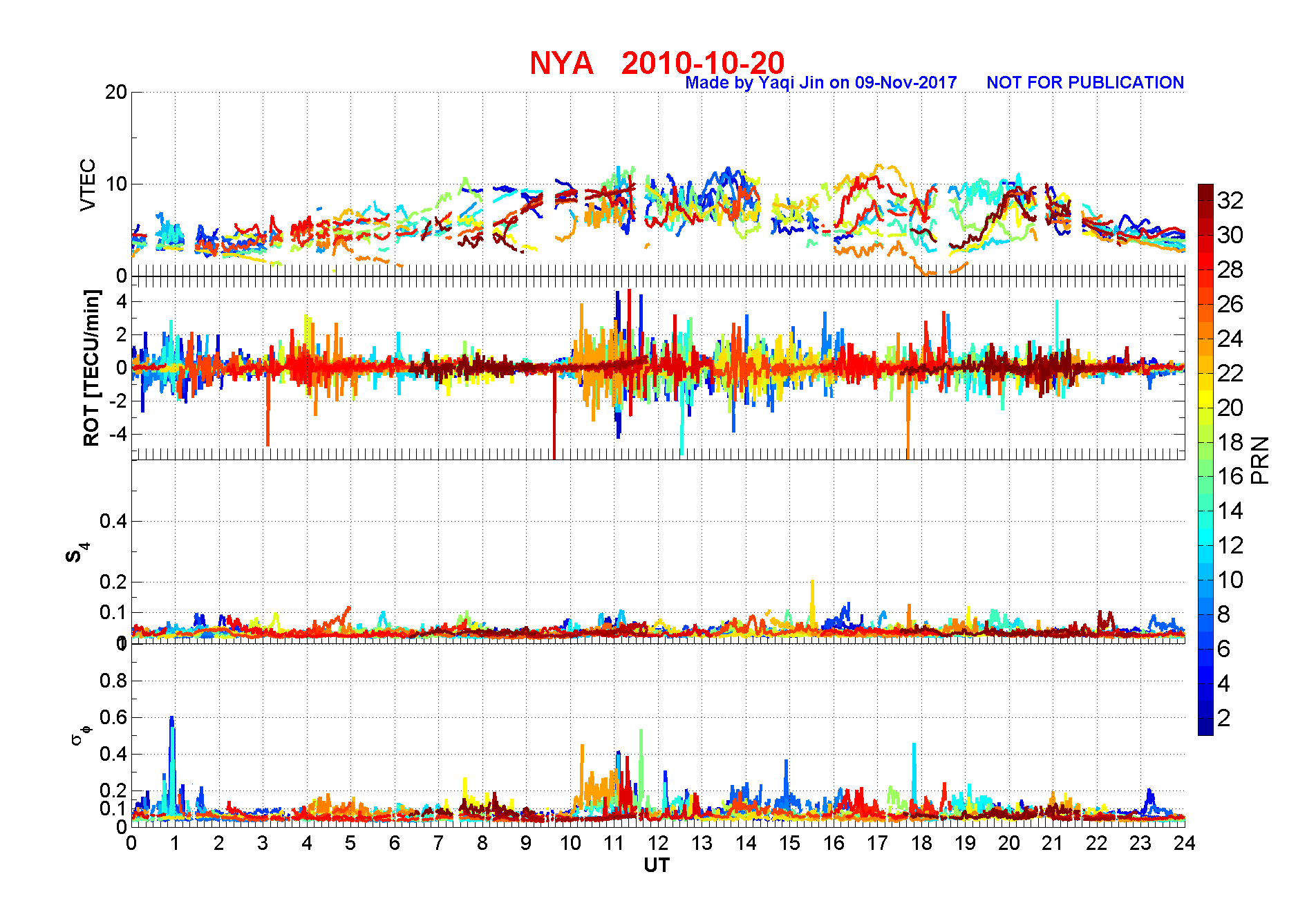Click the "Made by Yaqi Jin on 09-Nov-2017" text

(x=821, y=83)
